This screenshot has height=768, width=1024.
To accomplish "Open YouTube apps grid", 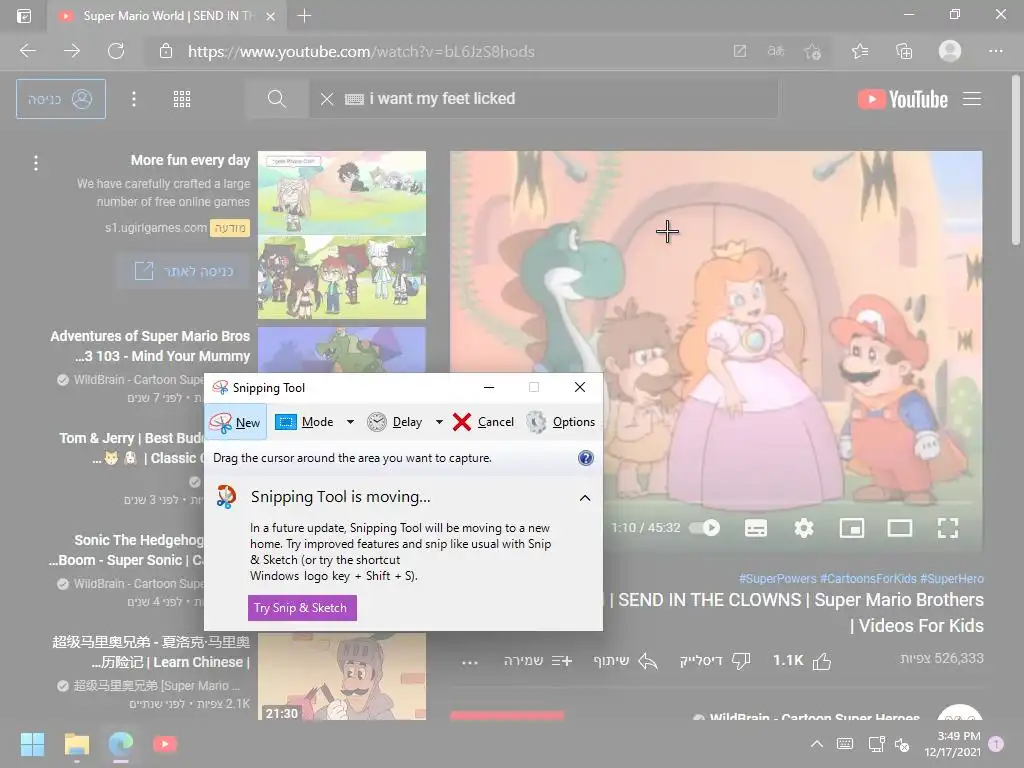I will pyautogui.click(x=182, y=99).
